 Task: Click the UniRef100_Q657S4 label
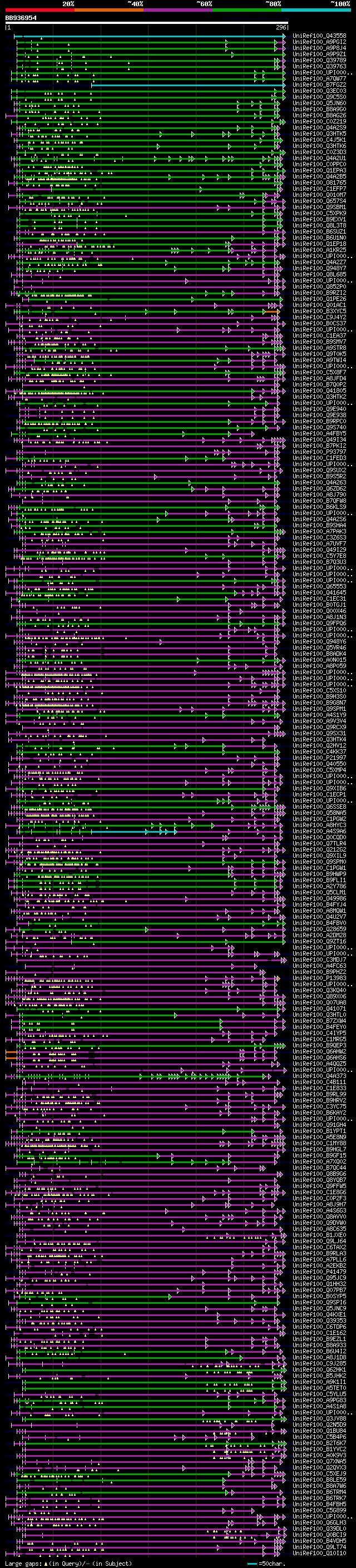[319, 201]
